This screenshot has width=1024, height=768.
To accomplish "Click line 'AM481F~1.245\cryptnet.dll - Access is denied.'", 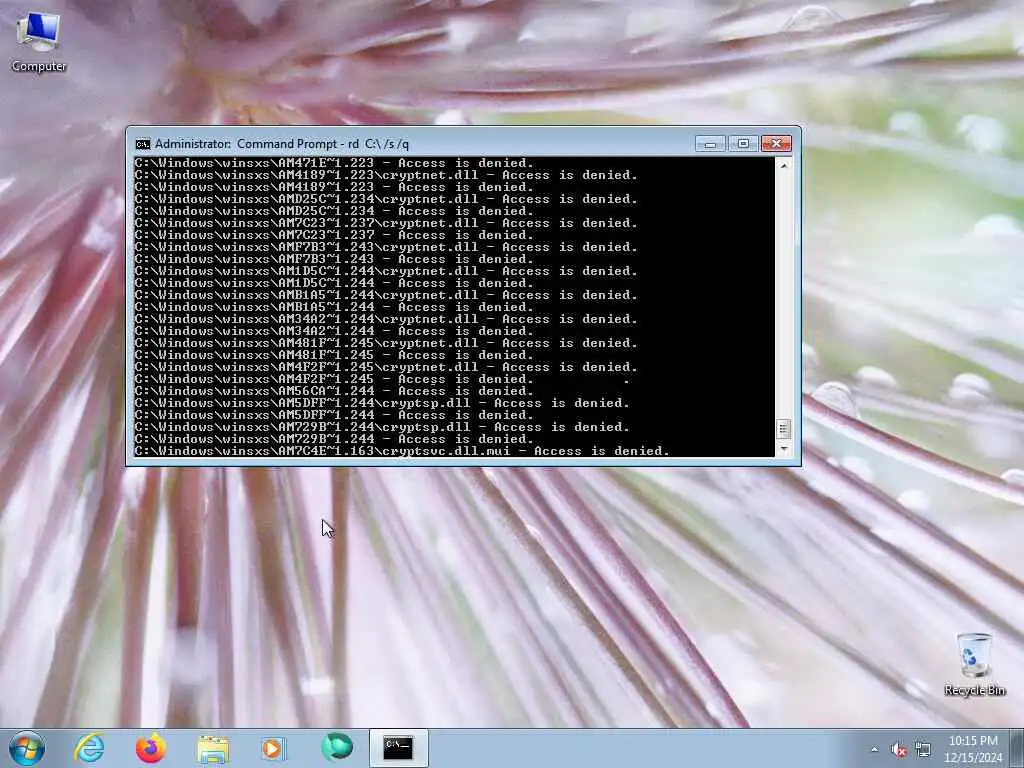I will 386,343.
